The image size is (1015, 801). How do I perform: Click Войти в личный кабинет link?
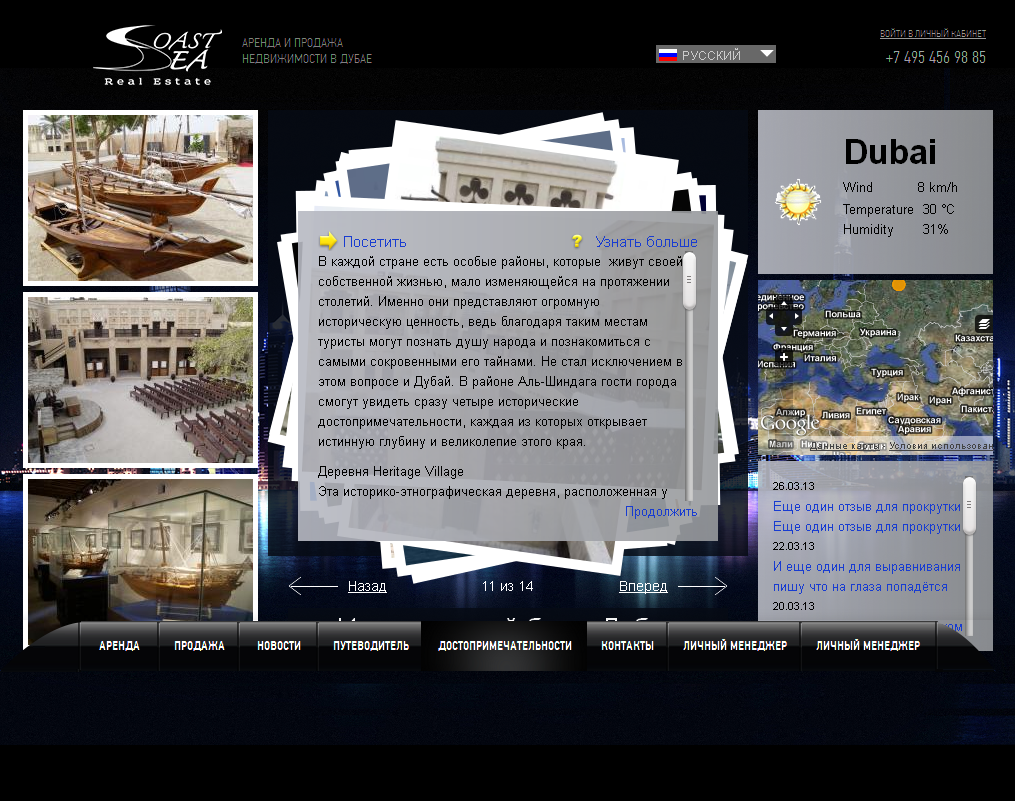(x=933, y=34)
